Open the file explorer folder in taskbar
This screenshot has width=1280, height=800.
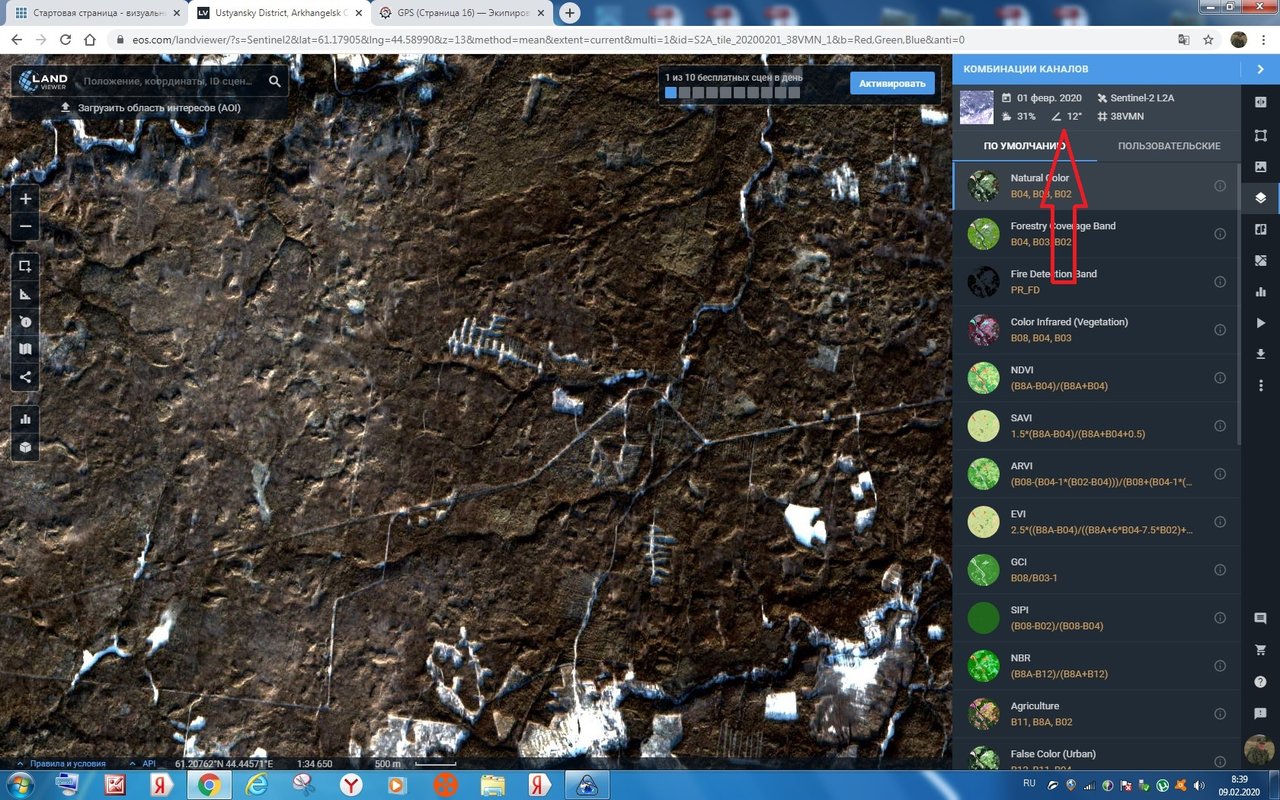point(491,785)
